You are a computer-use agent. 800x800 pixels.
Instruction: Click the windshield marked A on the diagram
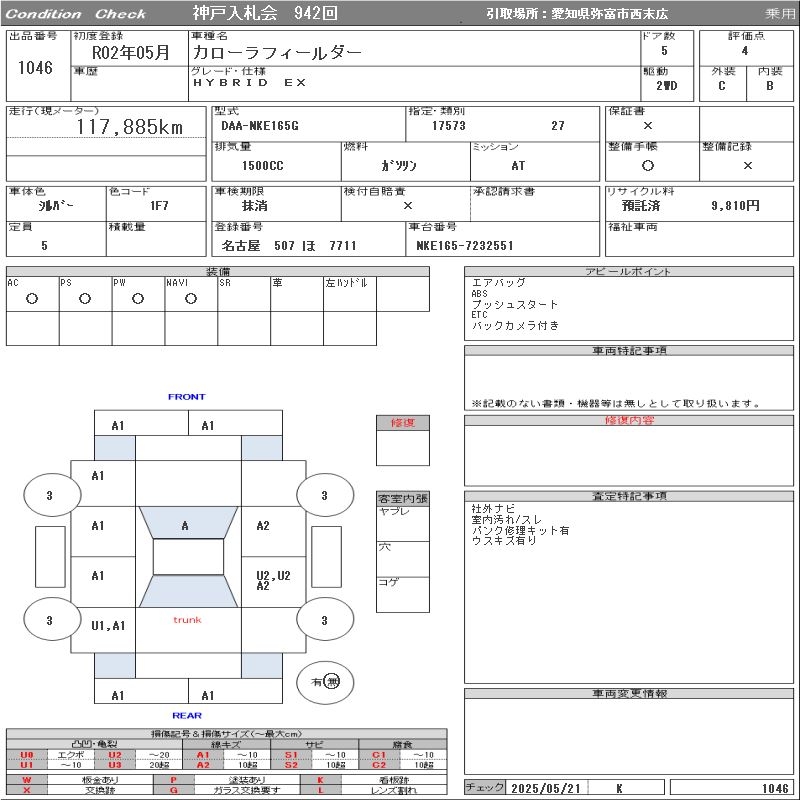[188, 522]
